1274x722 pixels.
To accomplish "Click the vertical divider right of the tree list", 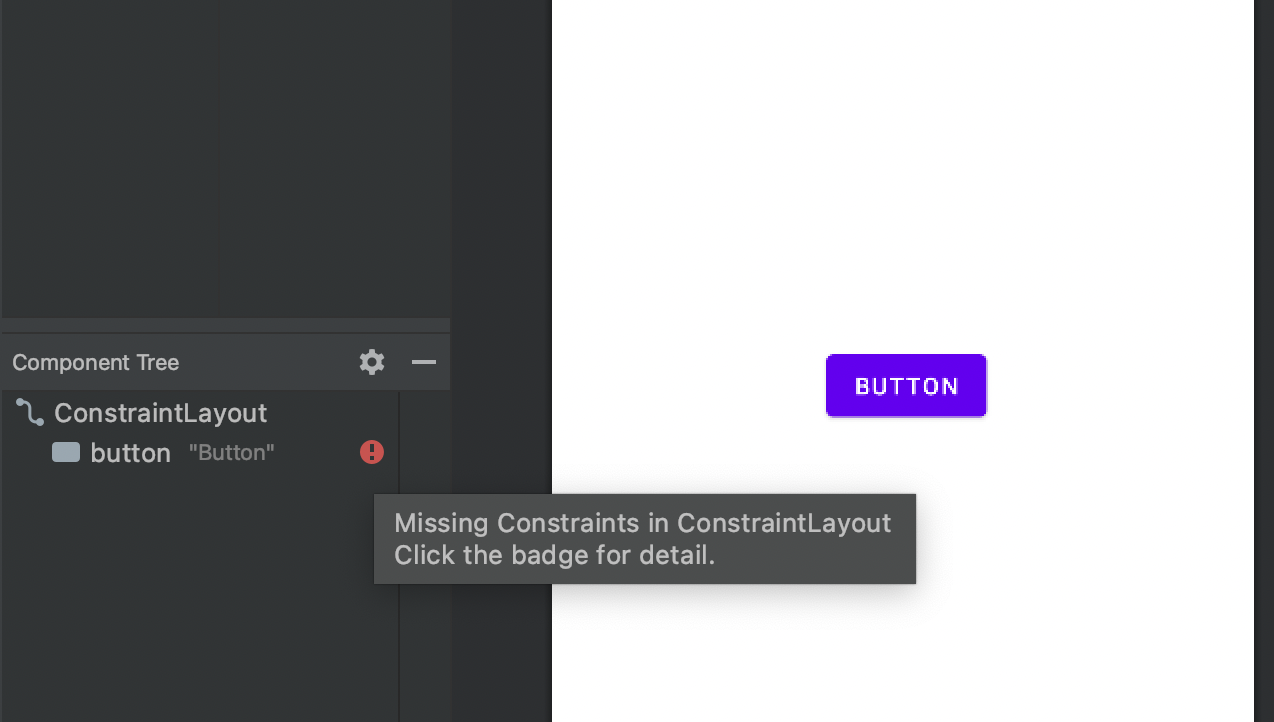I will (x=399, y=620).
